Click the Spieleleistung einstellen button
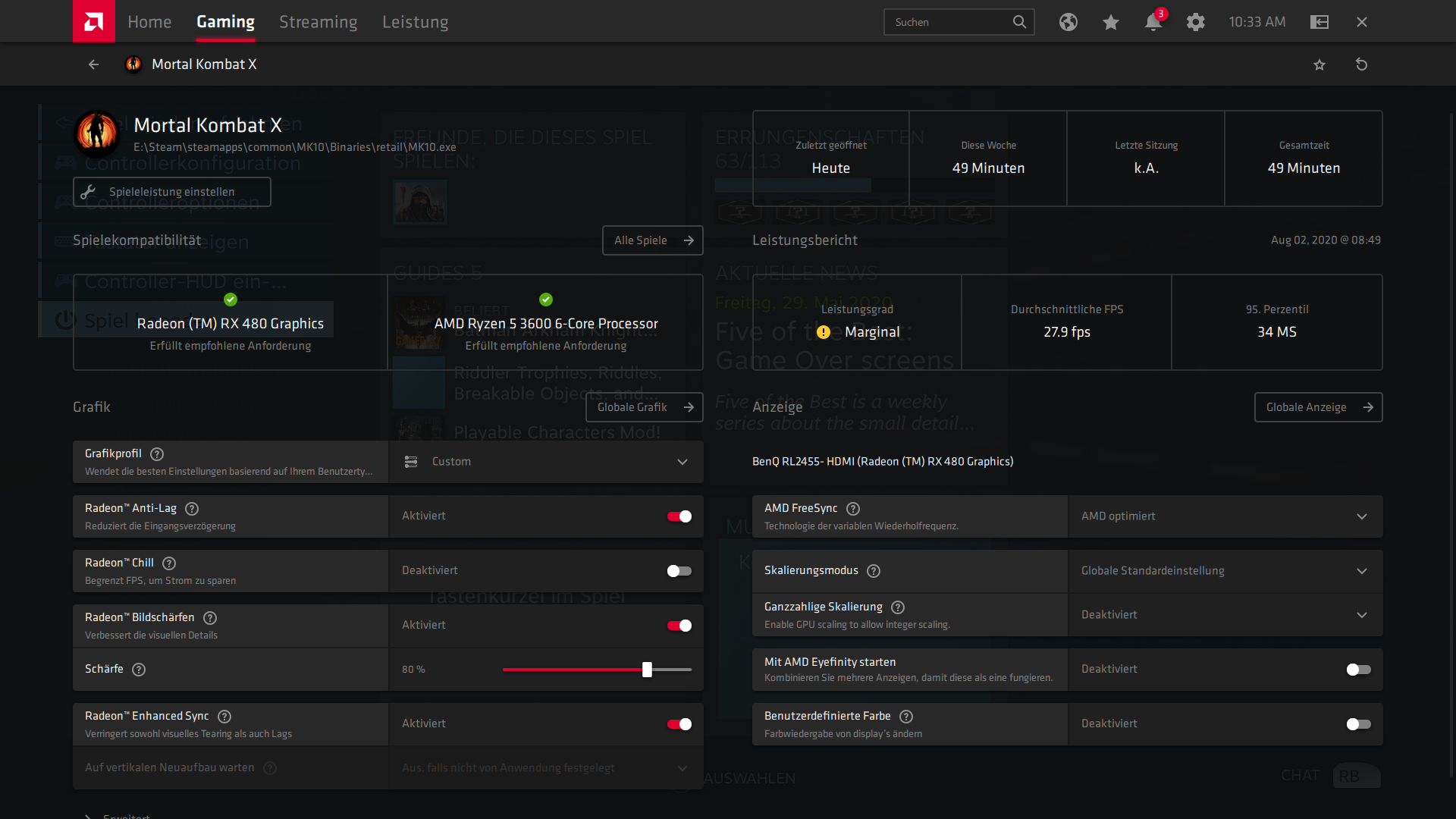The image size is (1456, 819). point(172,192)
